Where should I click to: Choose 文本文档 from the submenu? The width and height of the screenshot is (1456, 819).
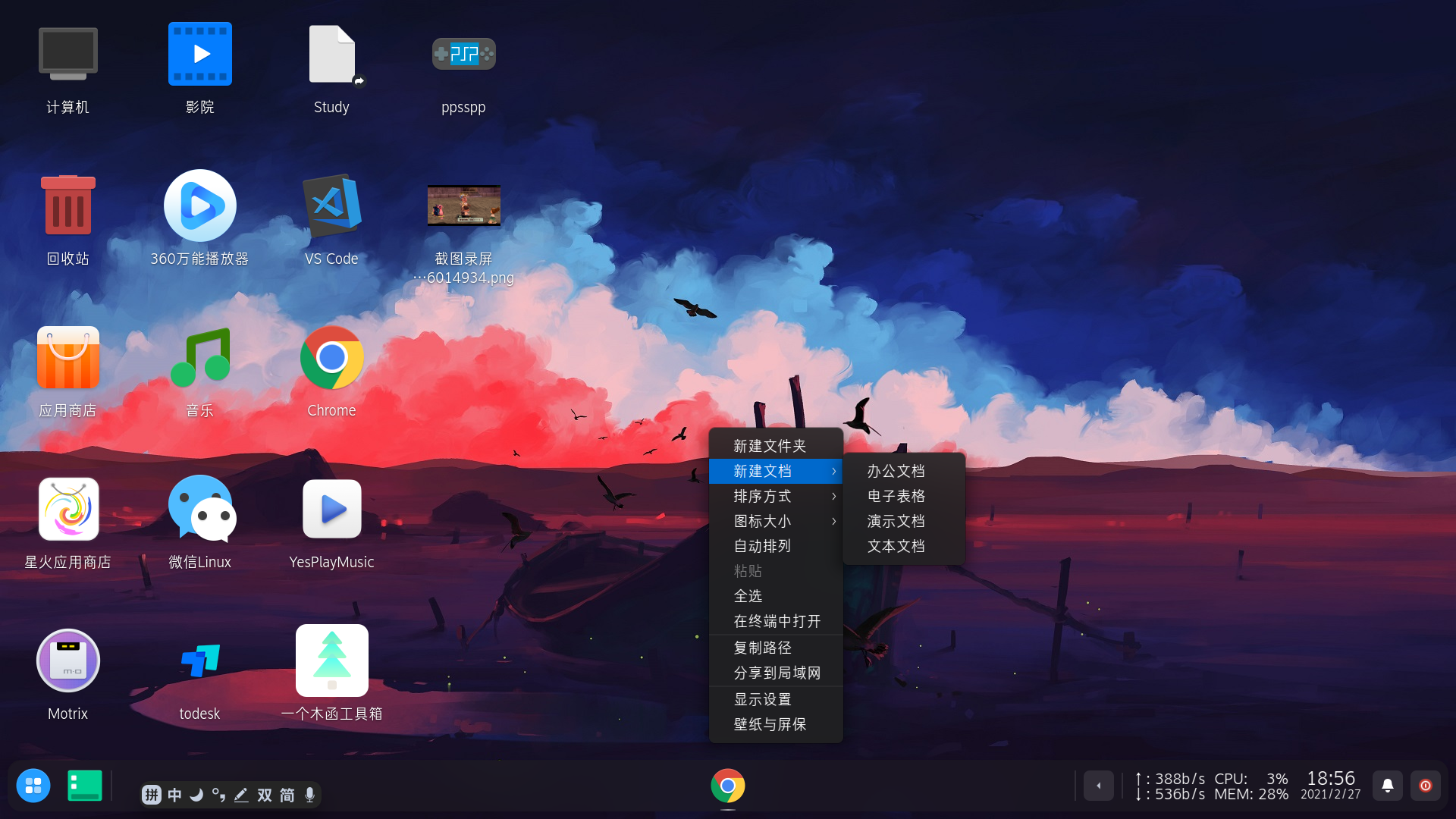[x=896, y=546]
